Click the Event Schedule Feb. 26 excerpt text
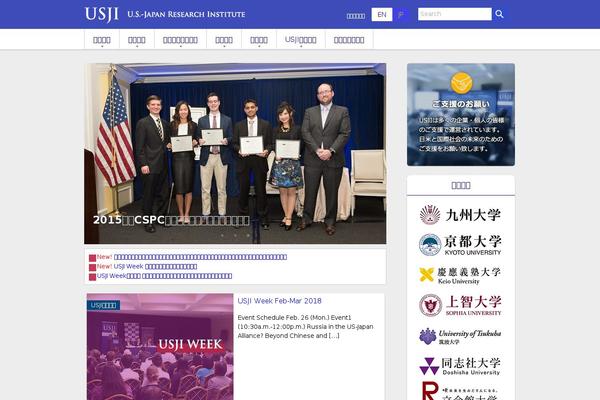This screenshot has width=600, height=400. pos(305,327)
